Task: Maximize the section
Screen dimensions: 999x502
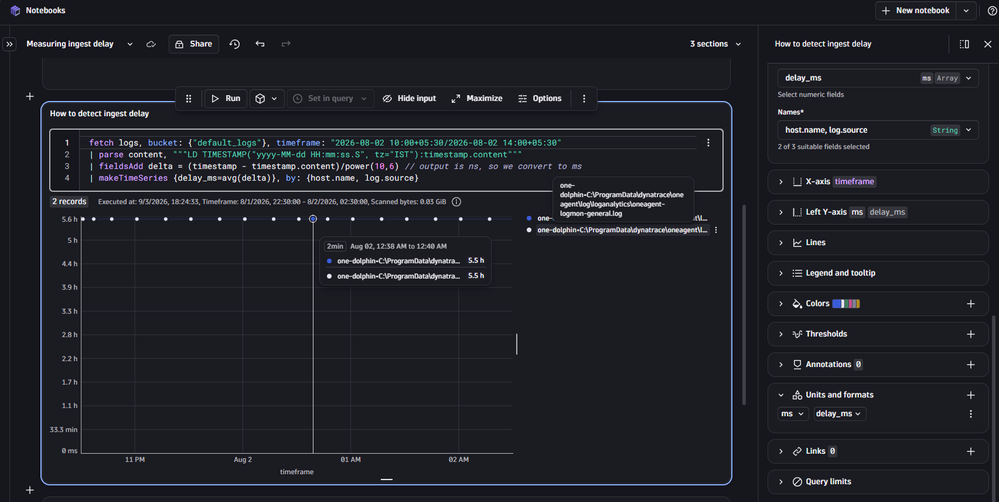Action: 477,99
